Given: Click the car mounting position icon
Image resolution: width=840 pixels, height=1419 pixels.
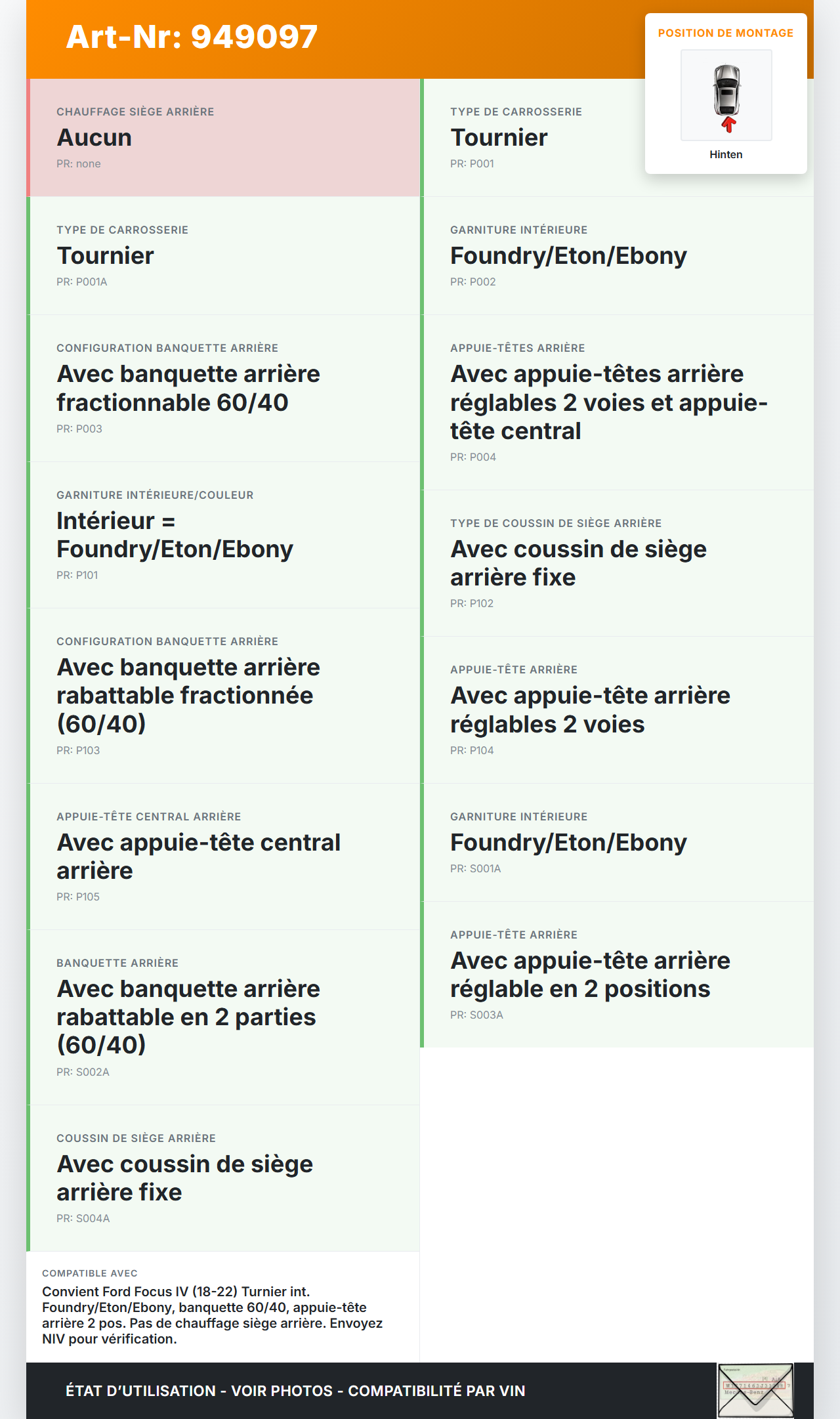Looking at the screenshot, I should pos(726,91).
